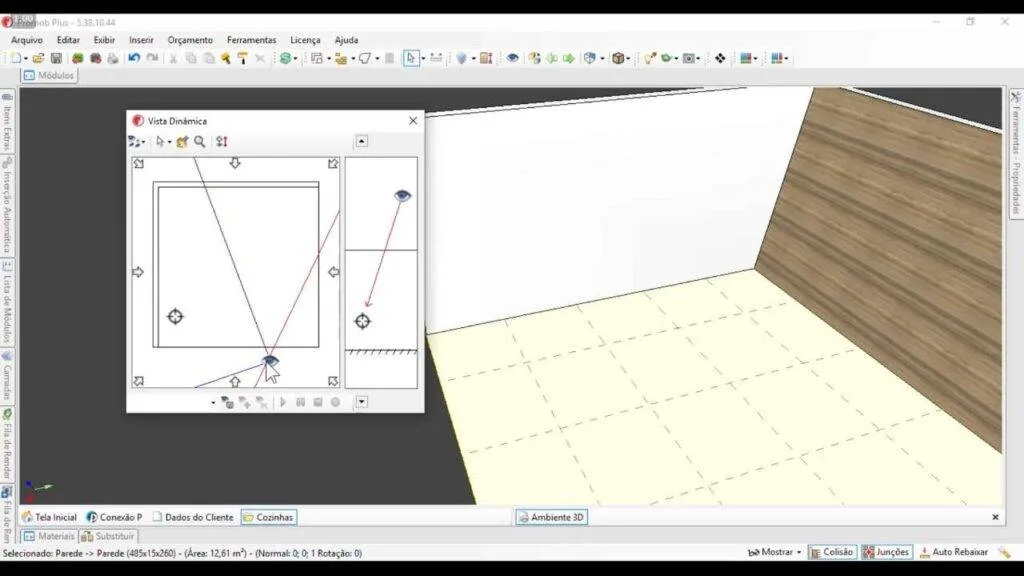Open the camera snapshot dropdown

698,59
